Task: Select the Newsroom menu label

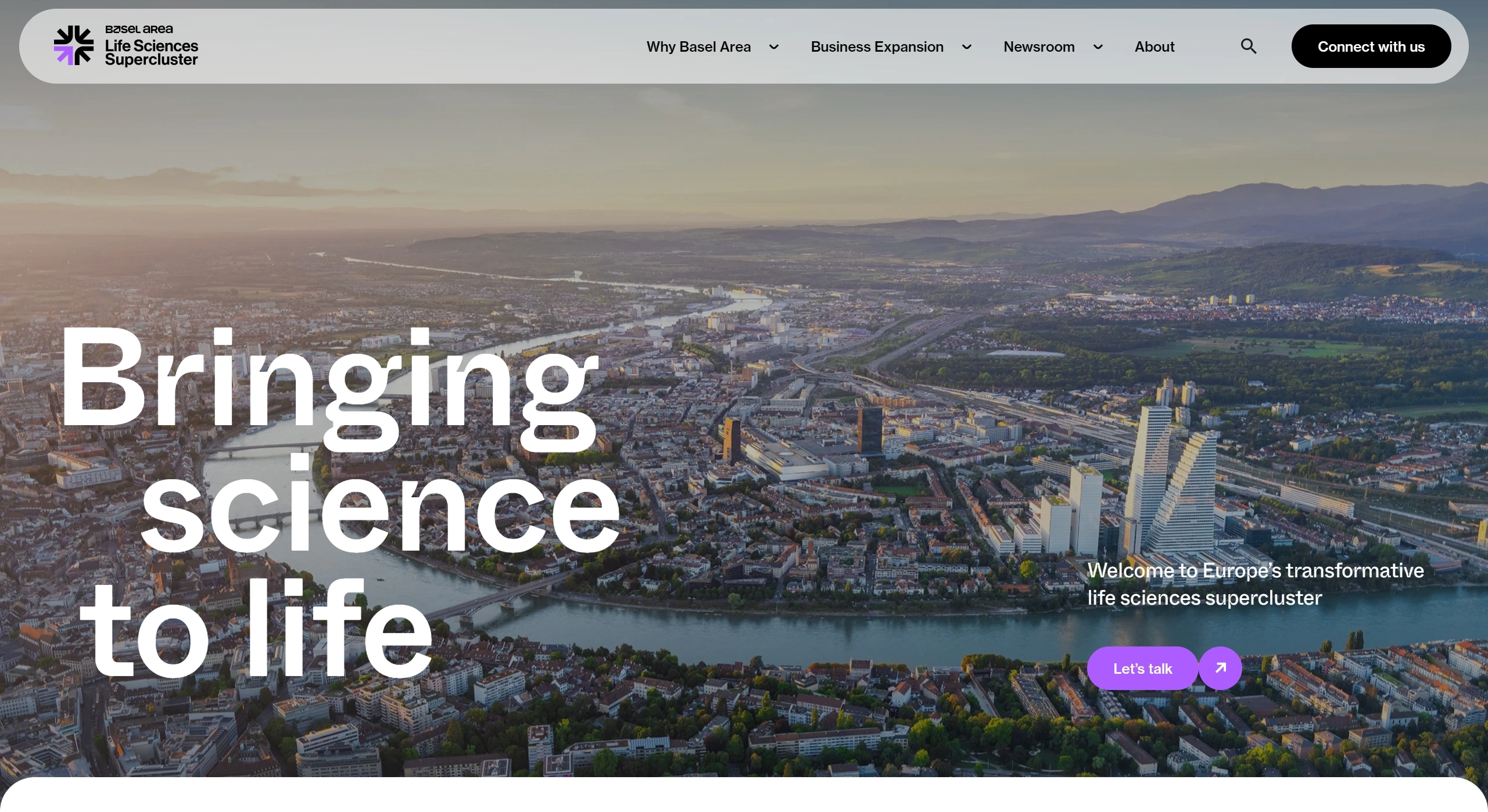Action: 1039,46
